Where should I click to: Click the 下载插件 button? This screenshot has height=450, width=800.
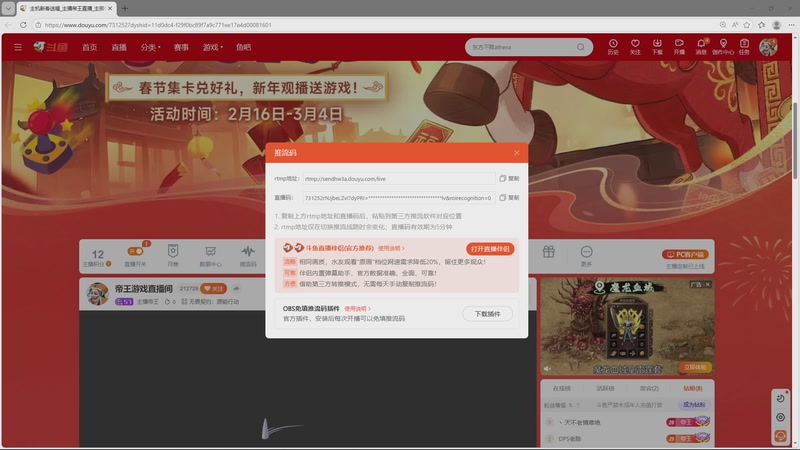(x=487, y=314)
